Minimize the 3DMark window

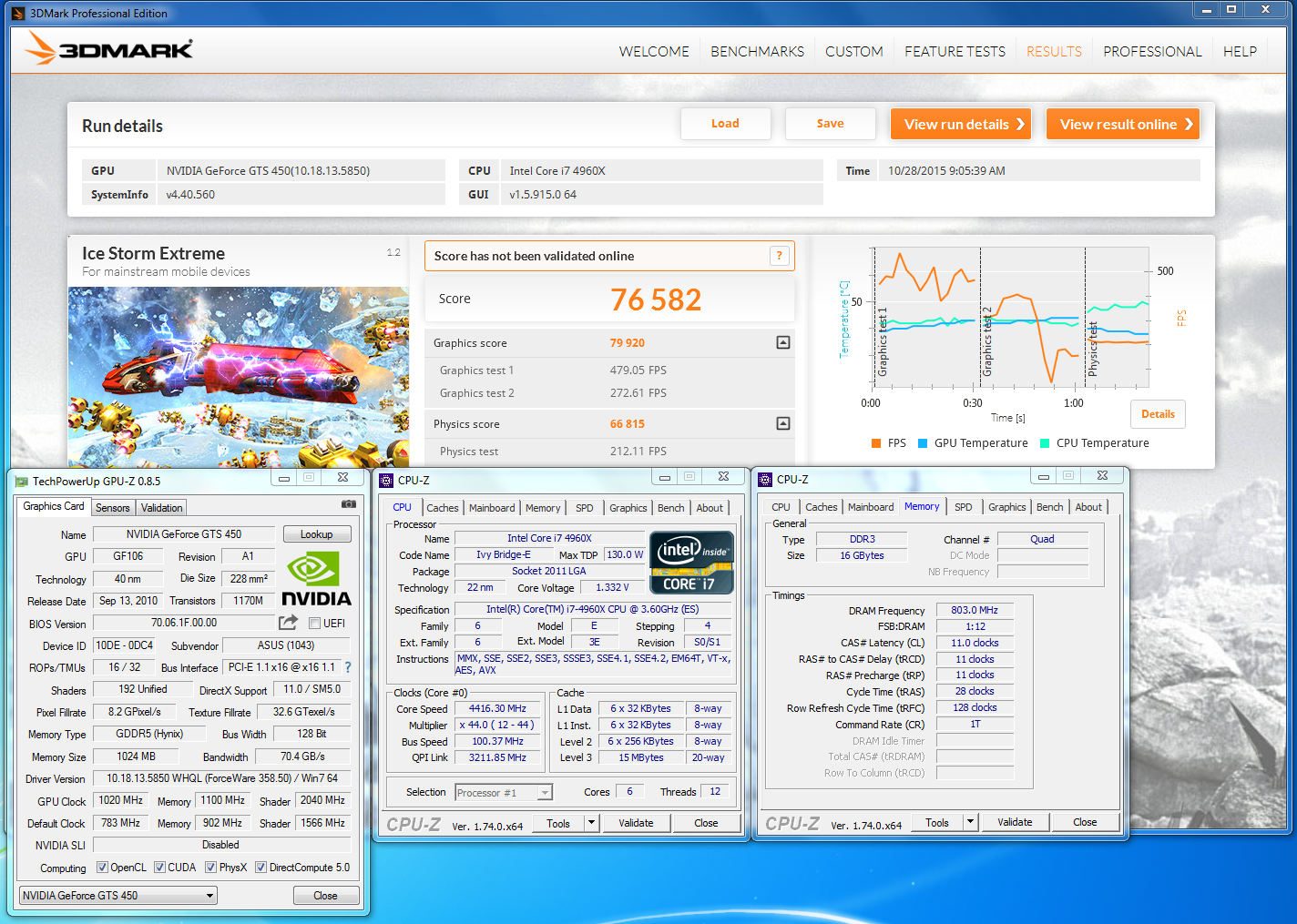[x=1207, y=10]
